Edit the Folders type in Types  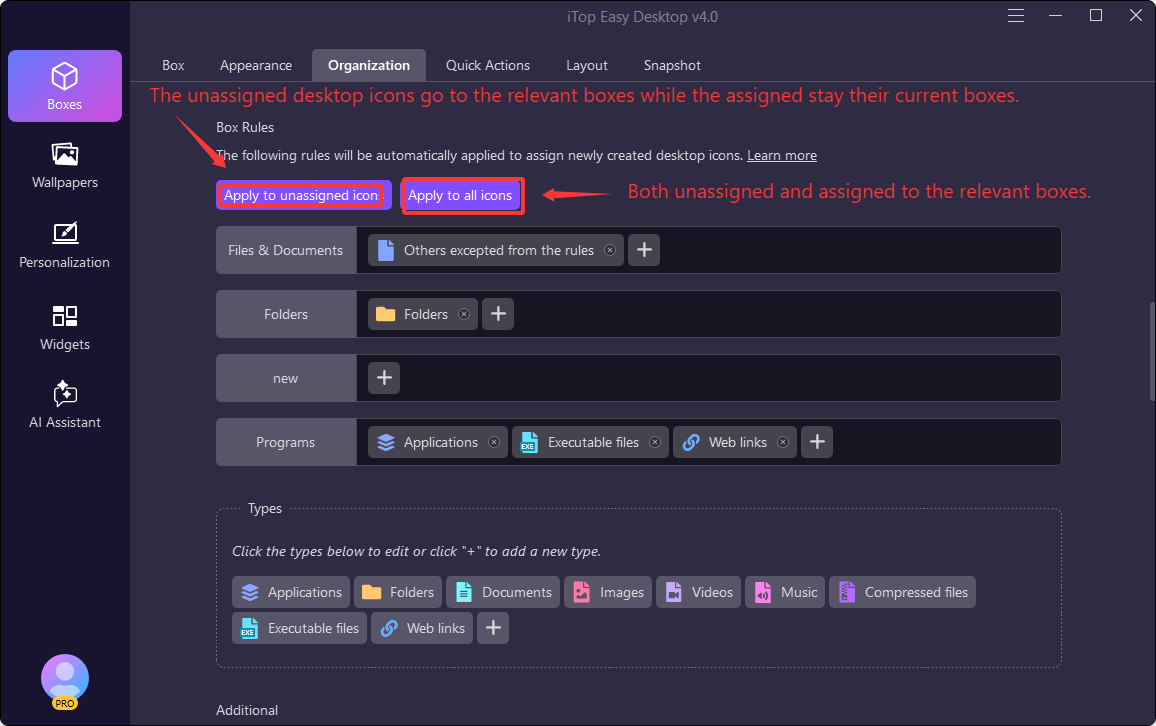397,592
